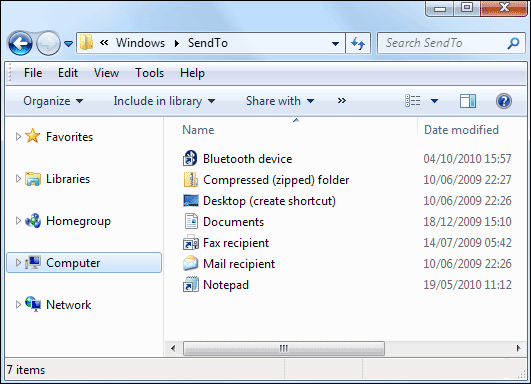
Task: Select Libraries in navigation pane
Action: point(68,179)
